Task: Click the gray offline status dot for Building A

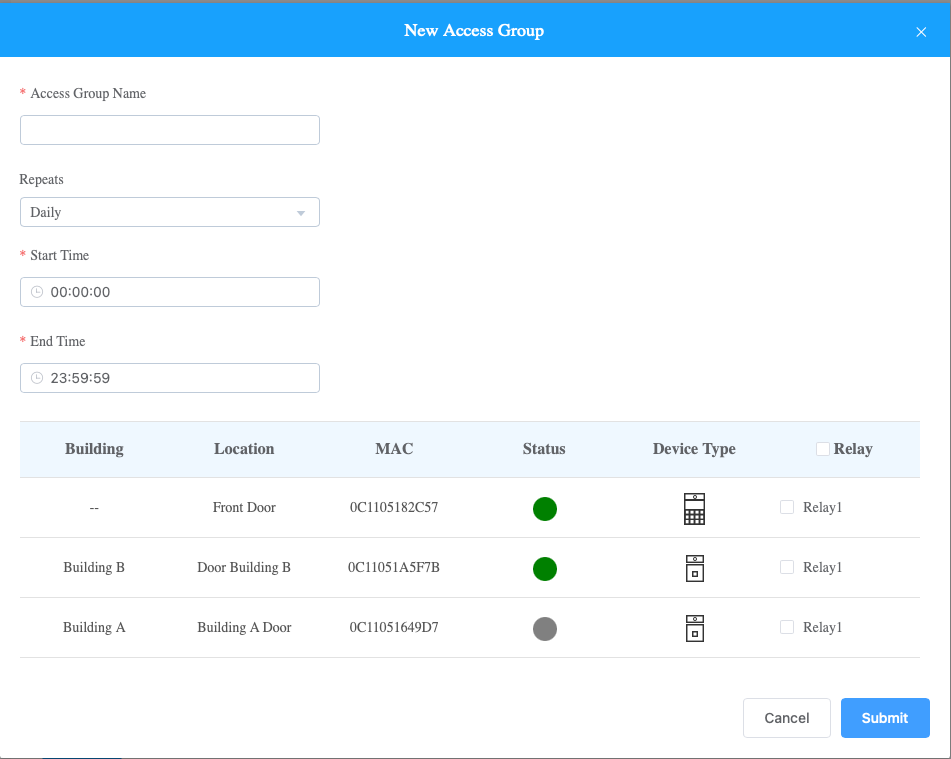Action: [x=544, y=628]
